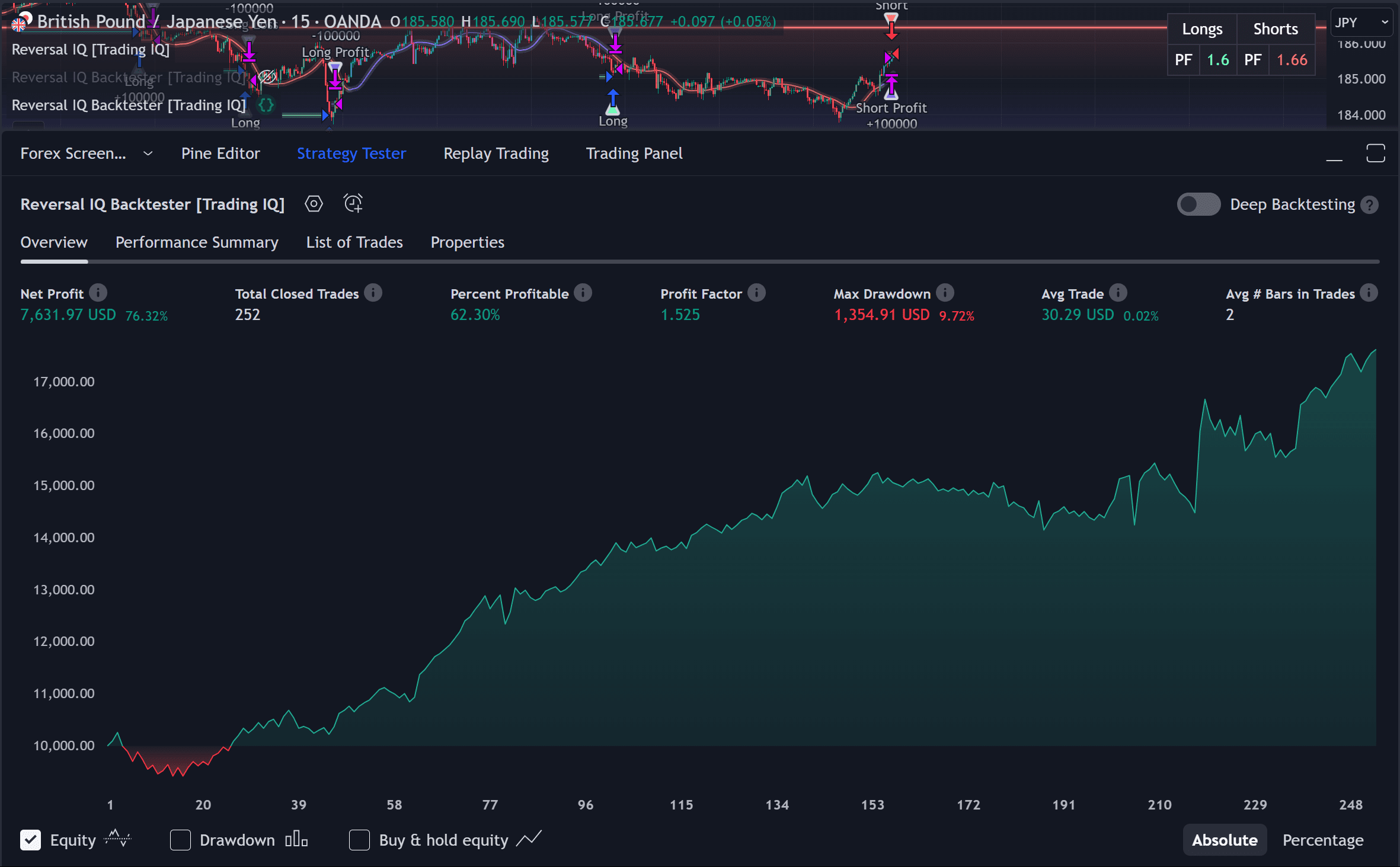Click the trade number 134 axis label
The width and height of the screenshot is (1400, 867).
pyautogui.click(x=777, y=805)
